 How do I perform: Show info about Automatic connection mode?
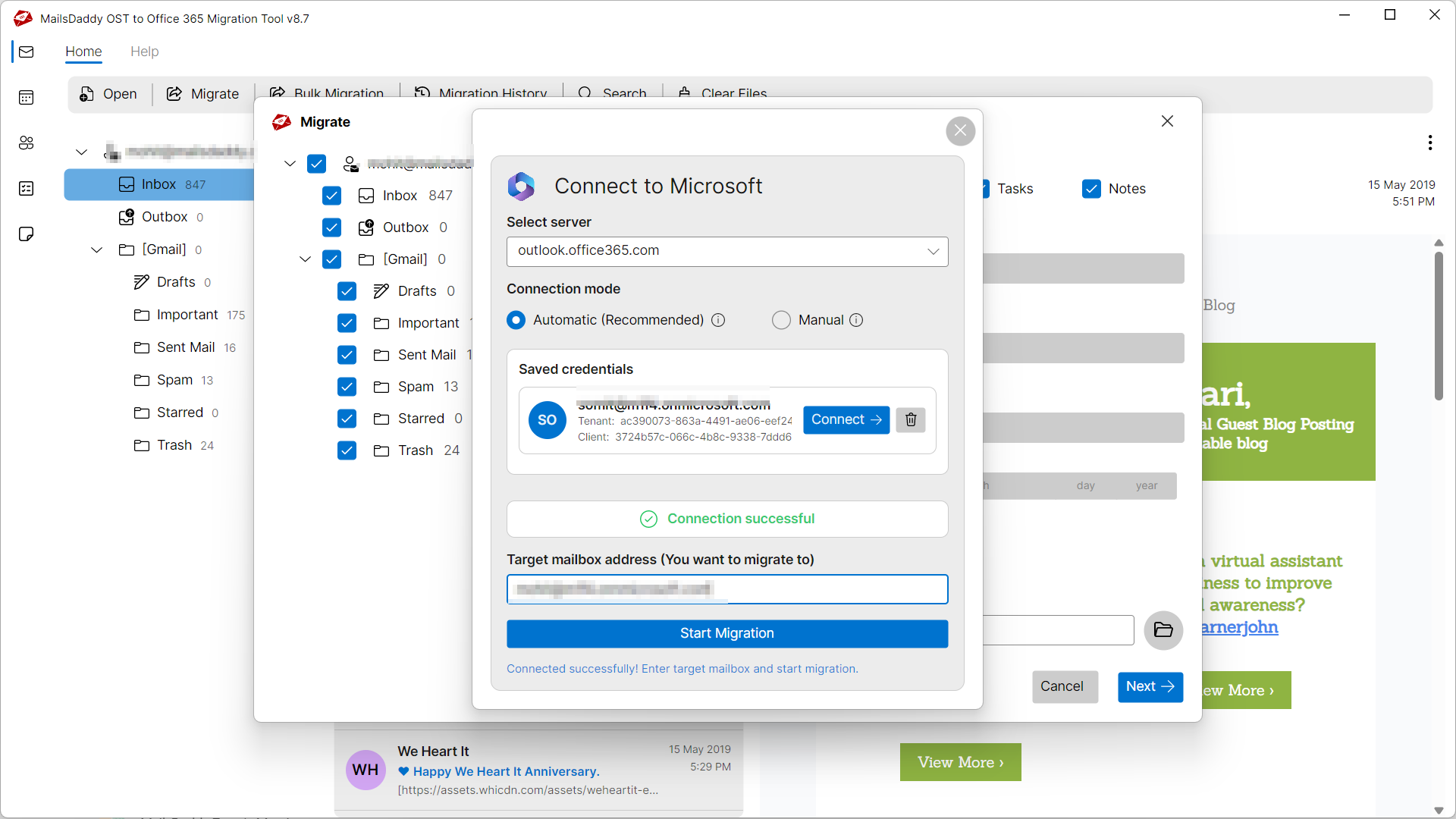point(718,320)
